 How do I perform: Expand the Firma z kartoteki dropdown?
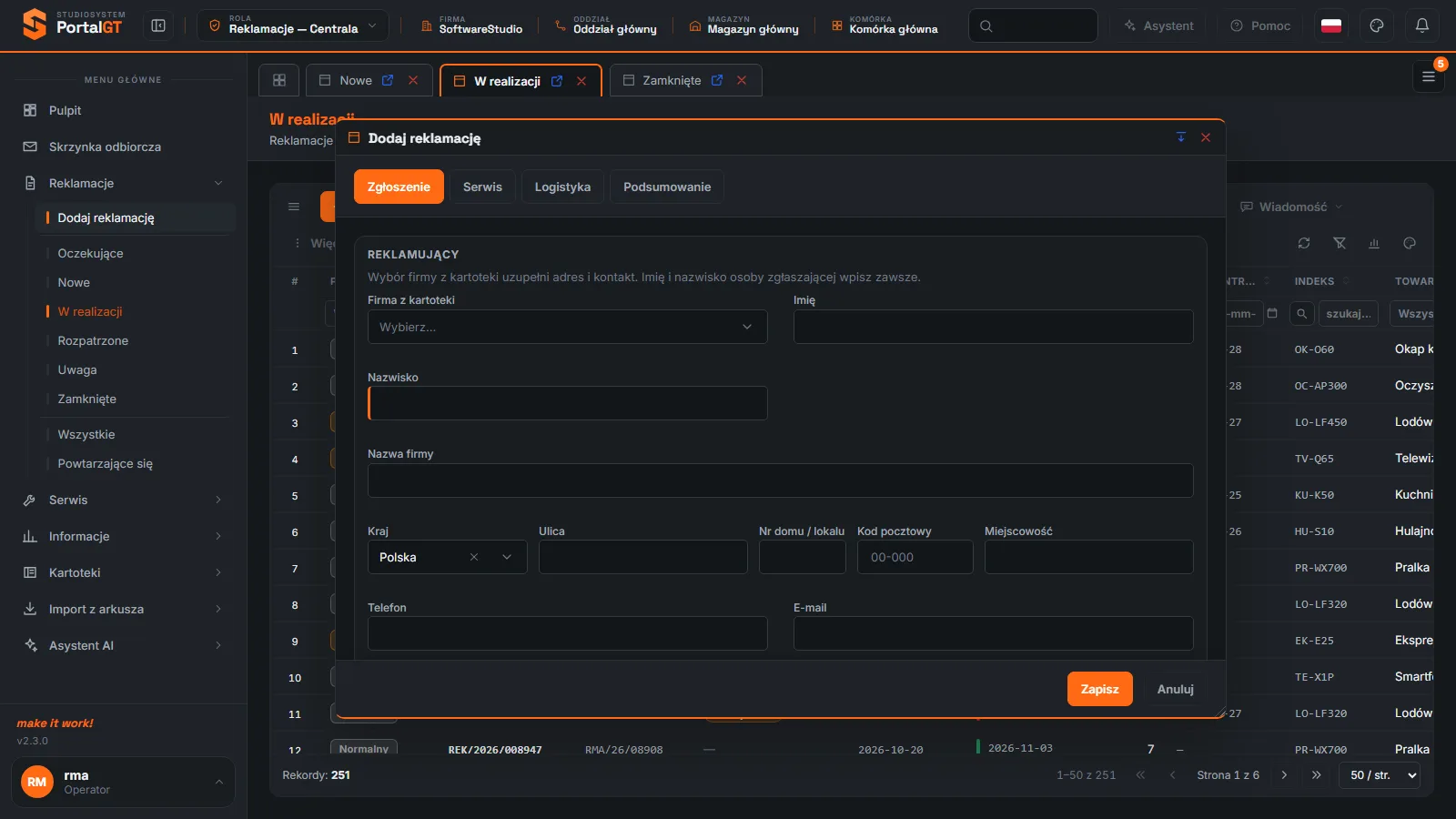click(x=568, y=327)
